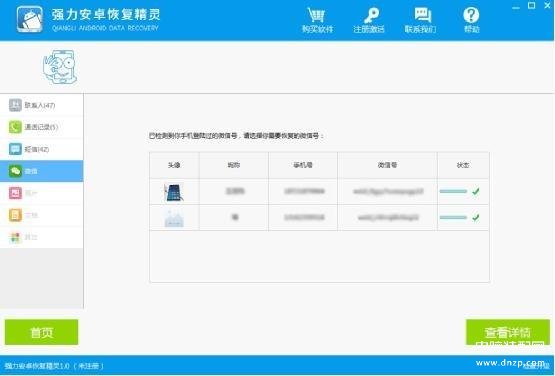This screenshot has width=555, height=376.
Task: Select the phone number cell in first row
Action: tap(303, 192)
